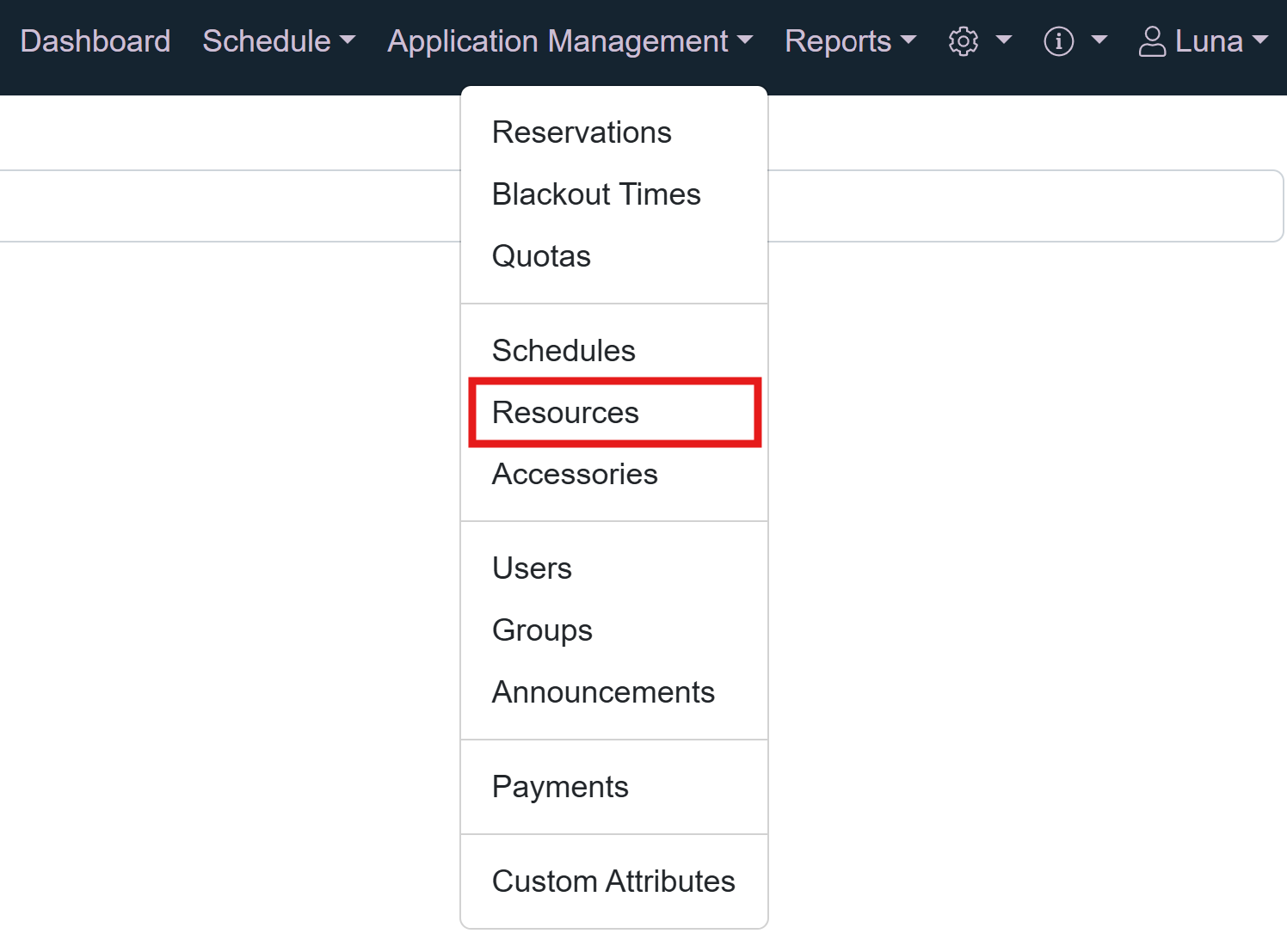The height and width of the screenshot is (952, 1287).
Task: Choose Quotas in the dropdown
Action: [x=541, y=256]
